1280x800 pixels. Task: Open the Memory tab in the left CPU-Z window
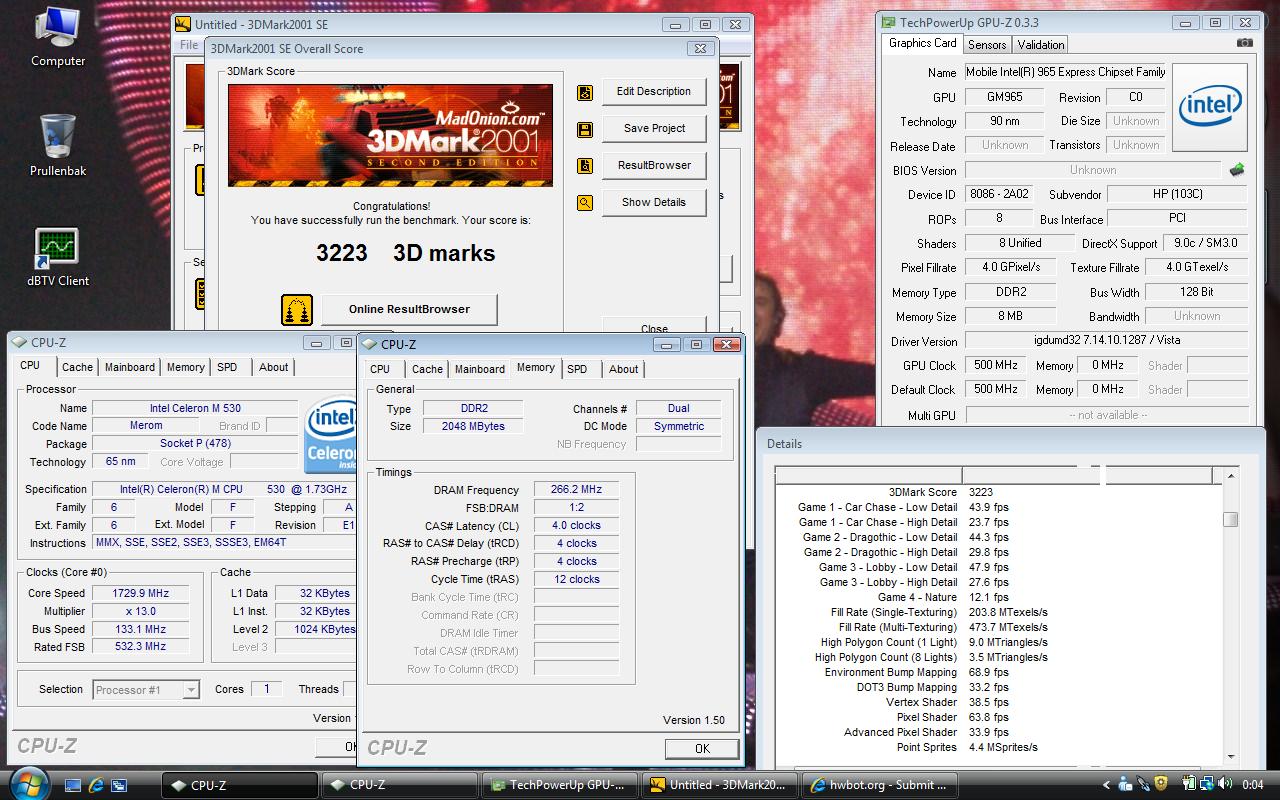tap(186, 367)
